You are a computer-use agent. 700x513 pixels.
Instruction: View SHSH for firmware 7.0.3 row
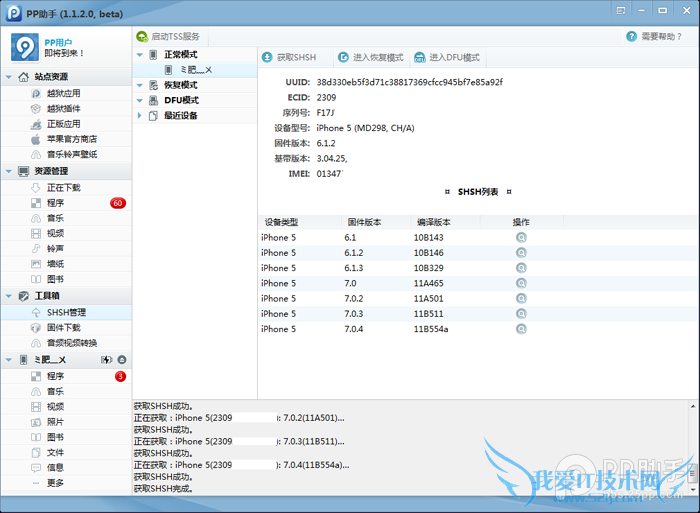coord(521,313)
